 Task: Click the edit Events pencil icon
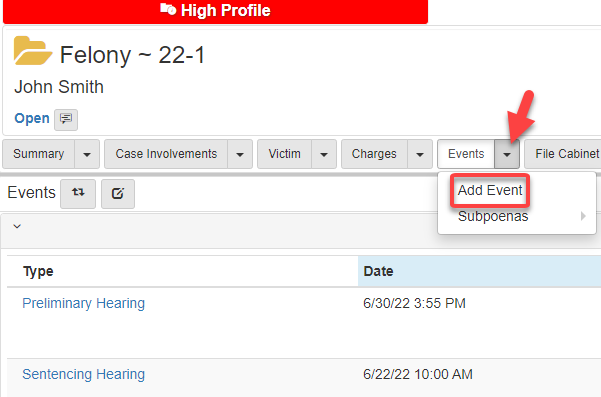pos(118,194)
